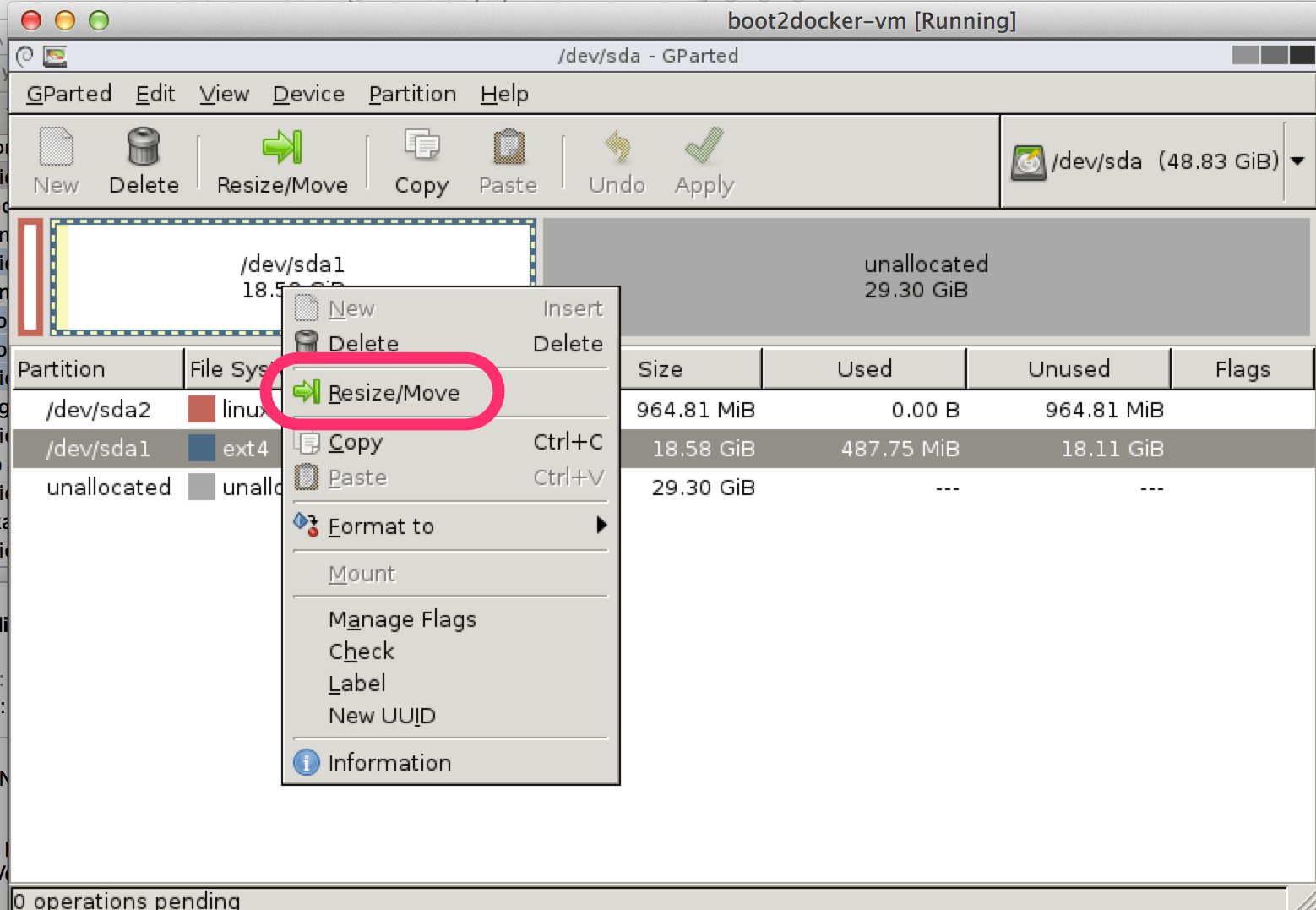This screenshot has width=1316, height=910.
Task: Open the Partition menu
Action: 412,94
